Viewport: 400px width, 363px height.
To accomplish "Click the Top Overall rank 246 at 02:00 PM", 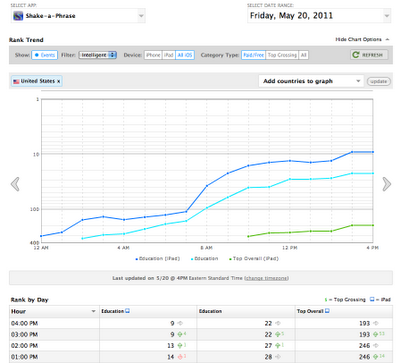I will [364, 346].
